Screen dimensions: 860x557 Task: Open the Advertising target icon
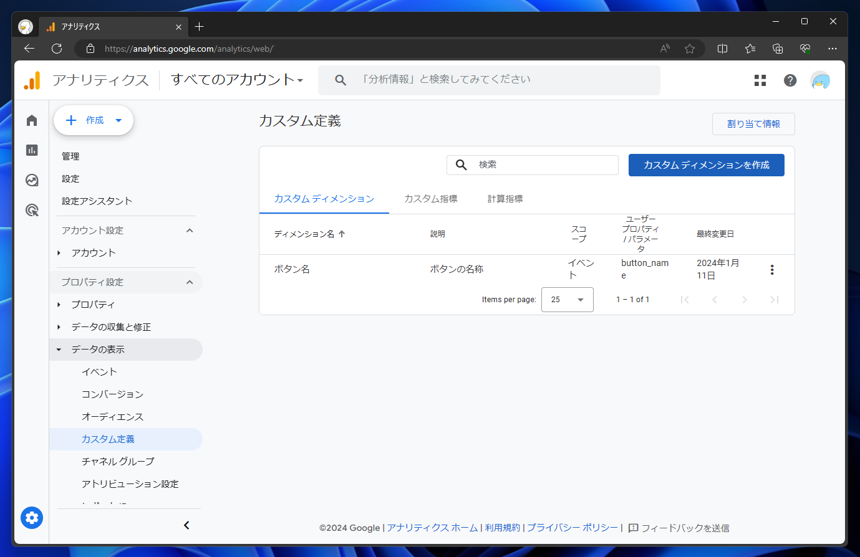tap(32, 210)
